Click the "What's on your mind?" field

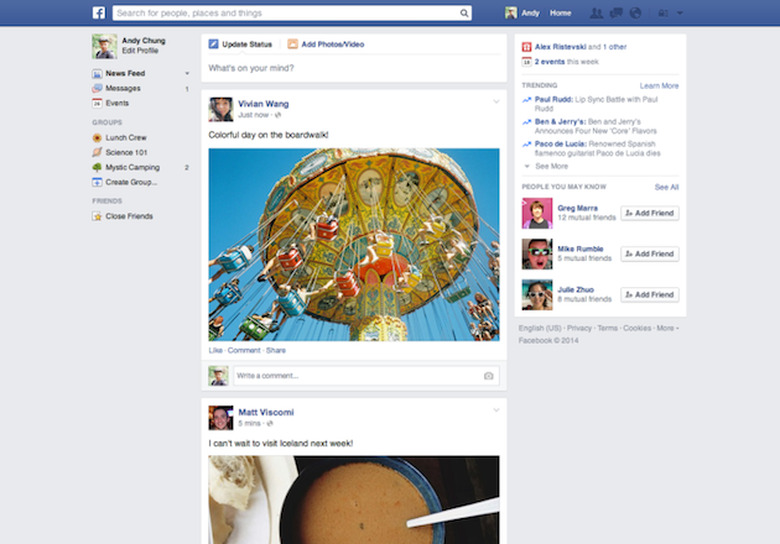coord(353,68)
